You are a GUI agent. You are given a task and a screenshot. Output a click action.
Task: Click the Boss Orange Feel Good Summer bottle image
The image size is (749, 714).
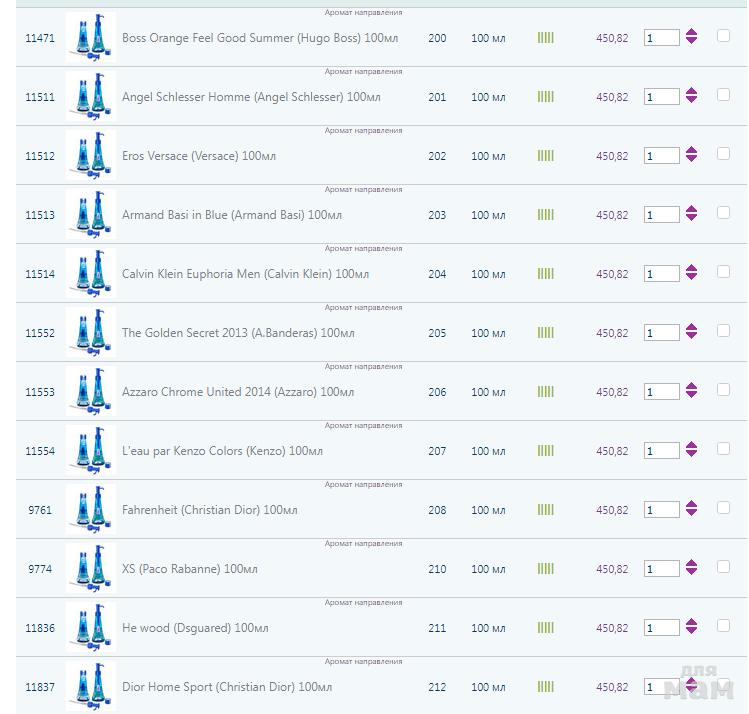tap(91, 38)
